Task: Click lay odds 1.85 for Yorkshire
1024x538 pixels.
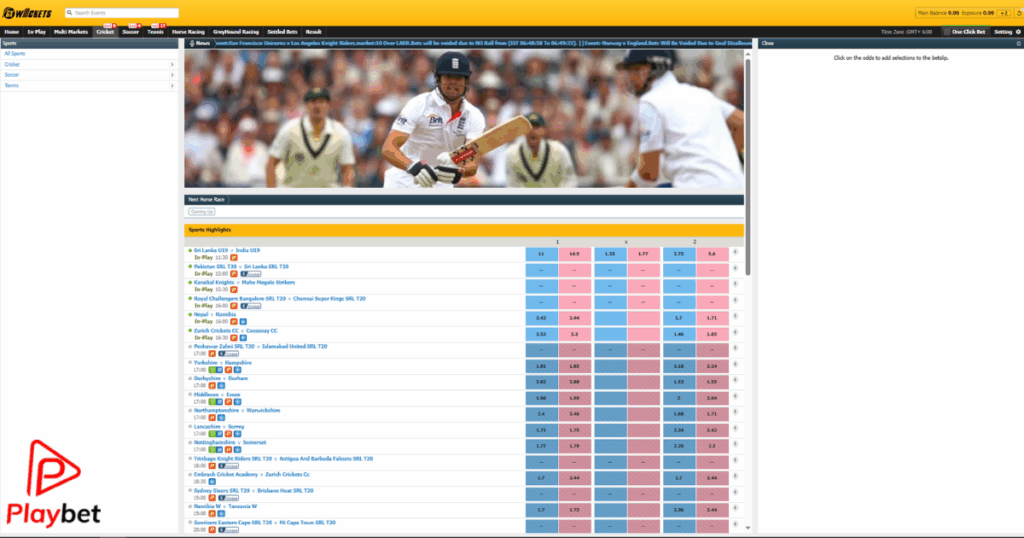Action: click(x=575, y=366)
